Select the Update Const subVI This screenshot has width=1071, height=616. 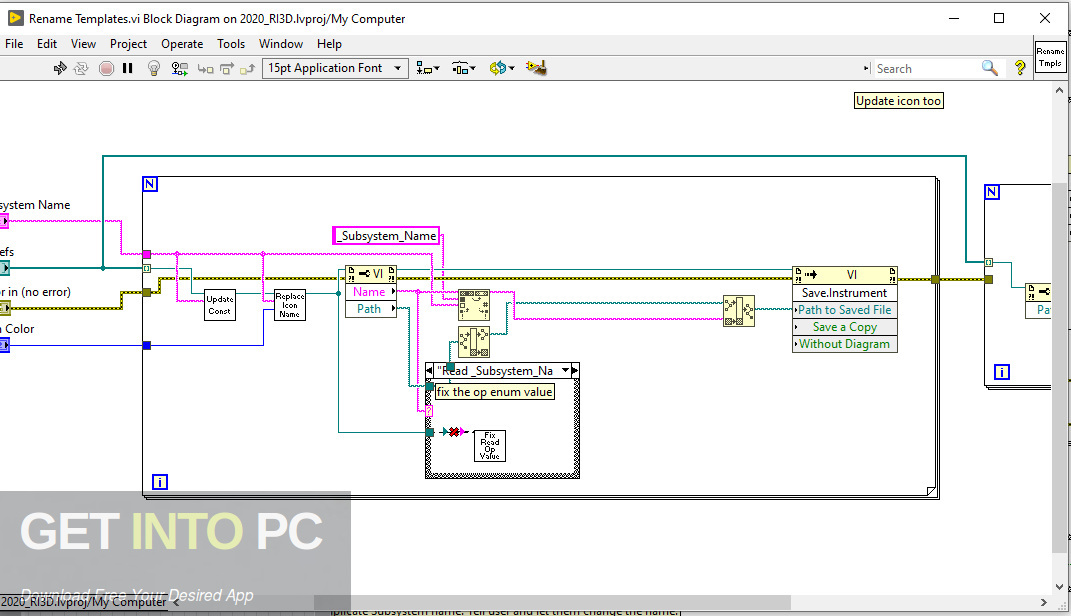tap(220, 305)
